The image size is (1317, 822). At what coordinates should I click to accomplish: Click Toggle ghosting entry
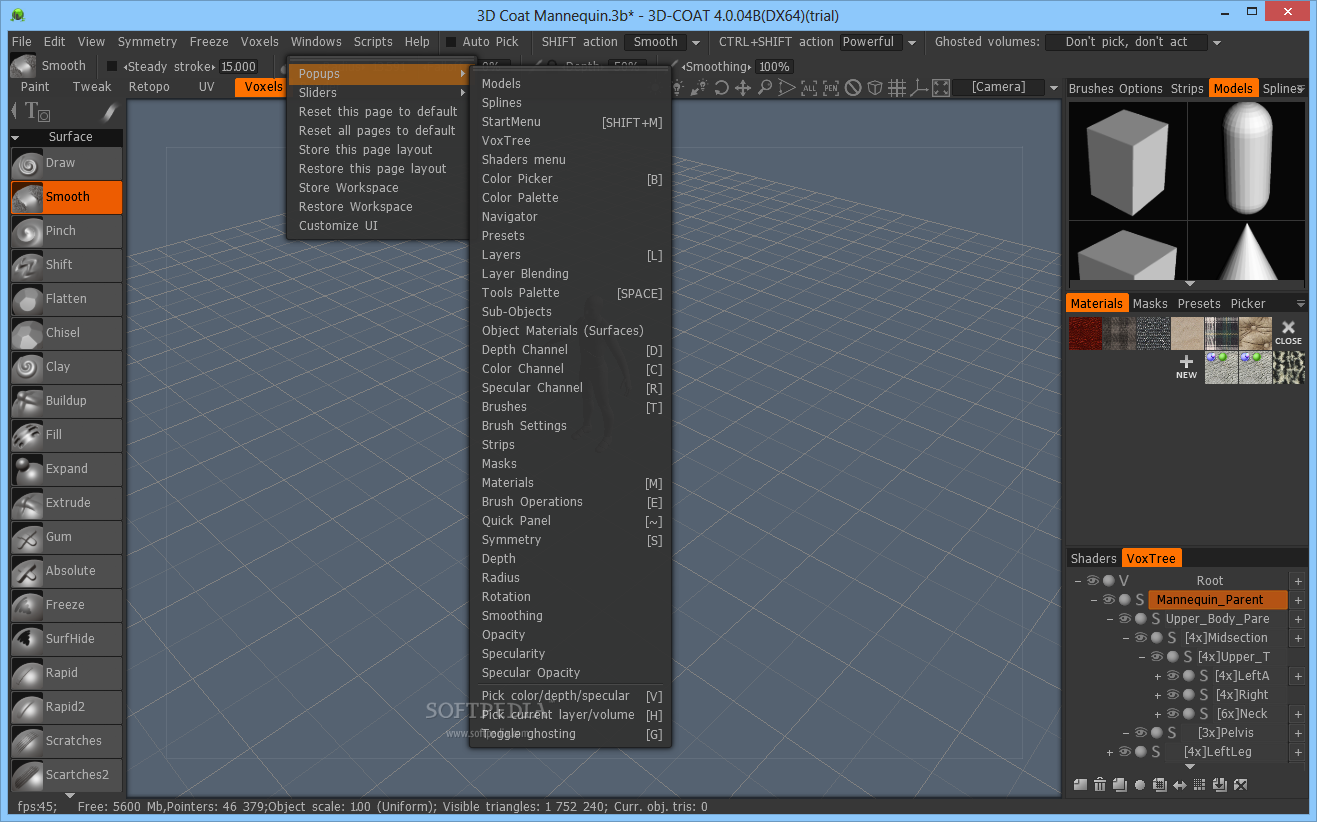pos(571,734)
